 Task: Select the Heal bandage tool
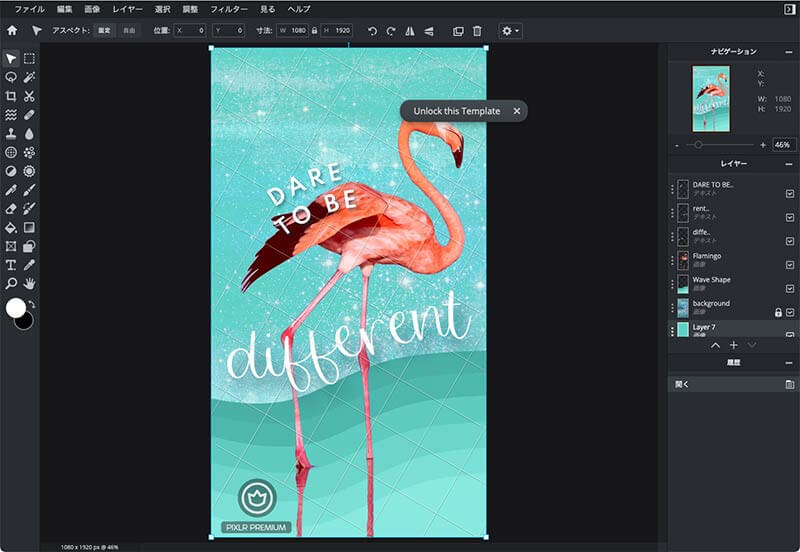[30, 115]
